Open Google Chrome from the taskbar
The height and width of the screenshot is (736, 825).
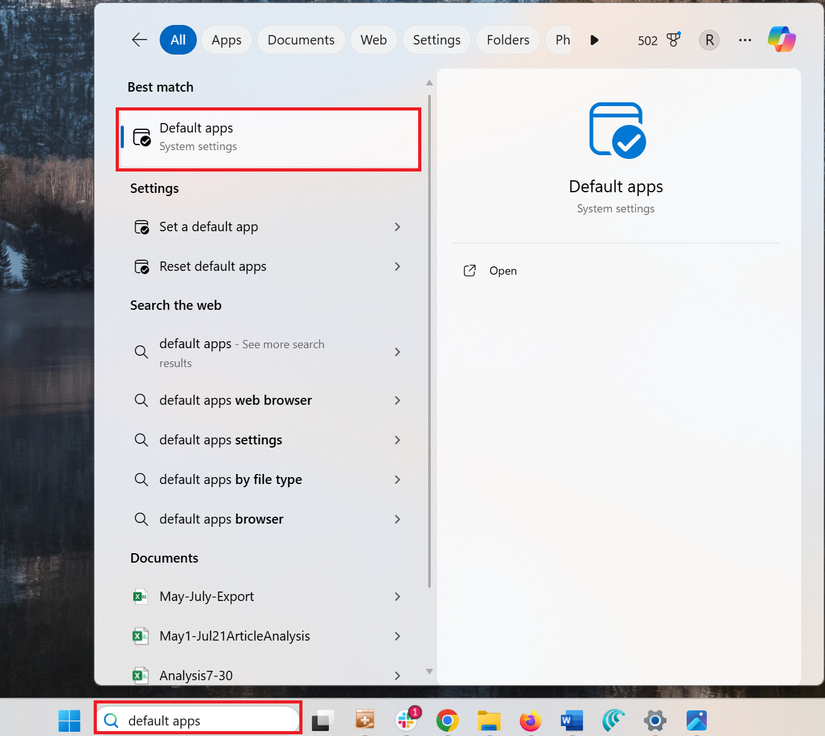tap(446, 719)
